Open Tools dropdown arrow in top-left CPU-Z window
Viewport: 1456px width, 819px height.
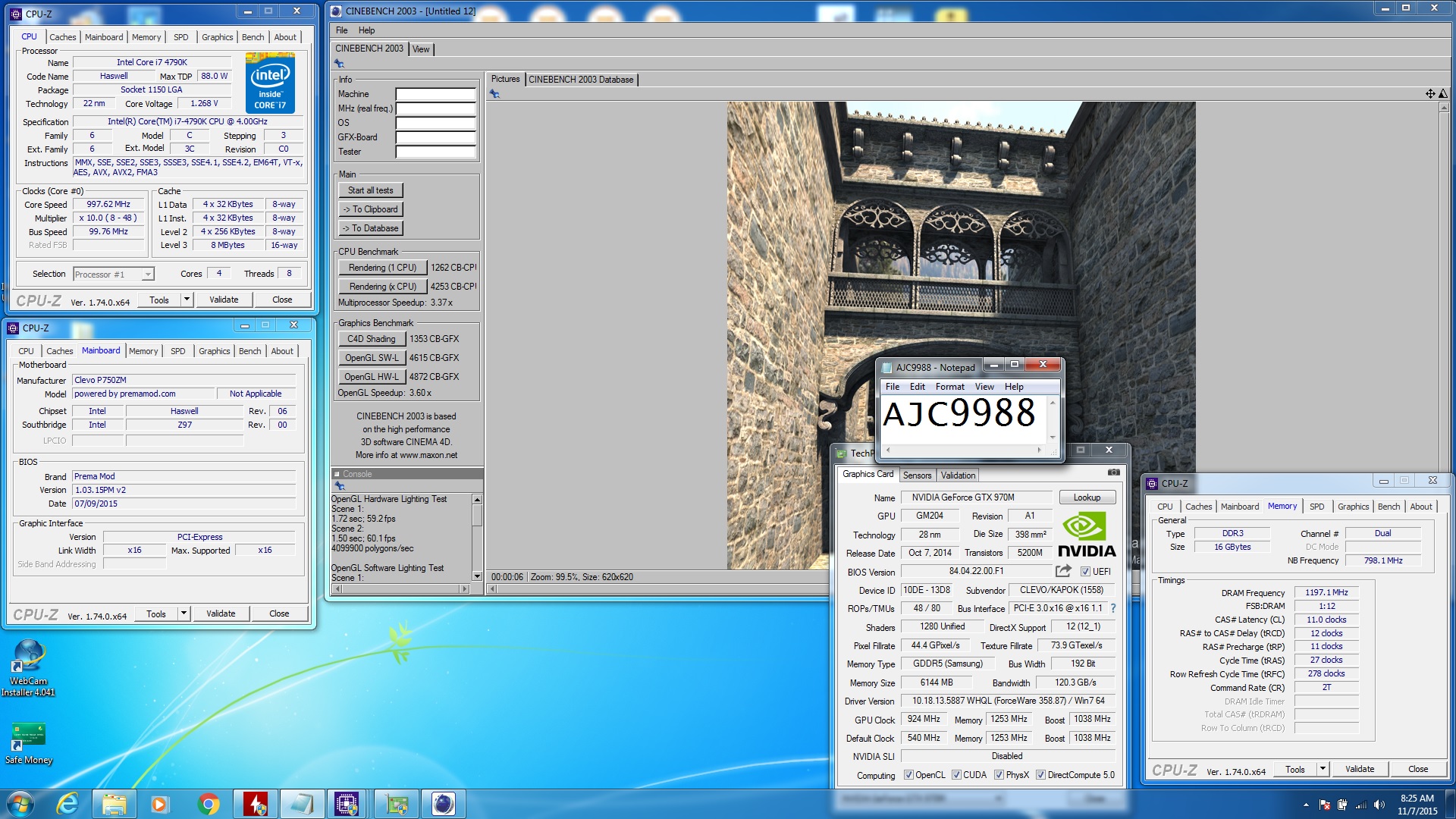(x=187, y=300)
